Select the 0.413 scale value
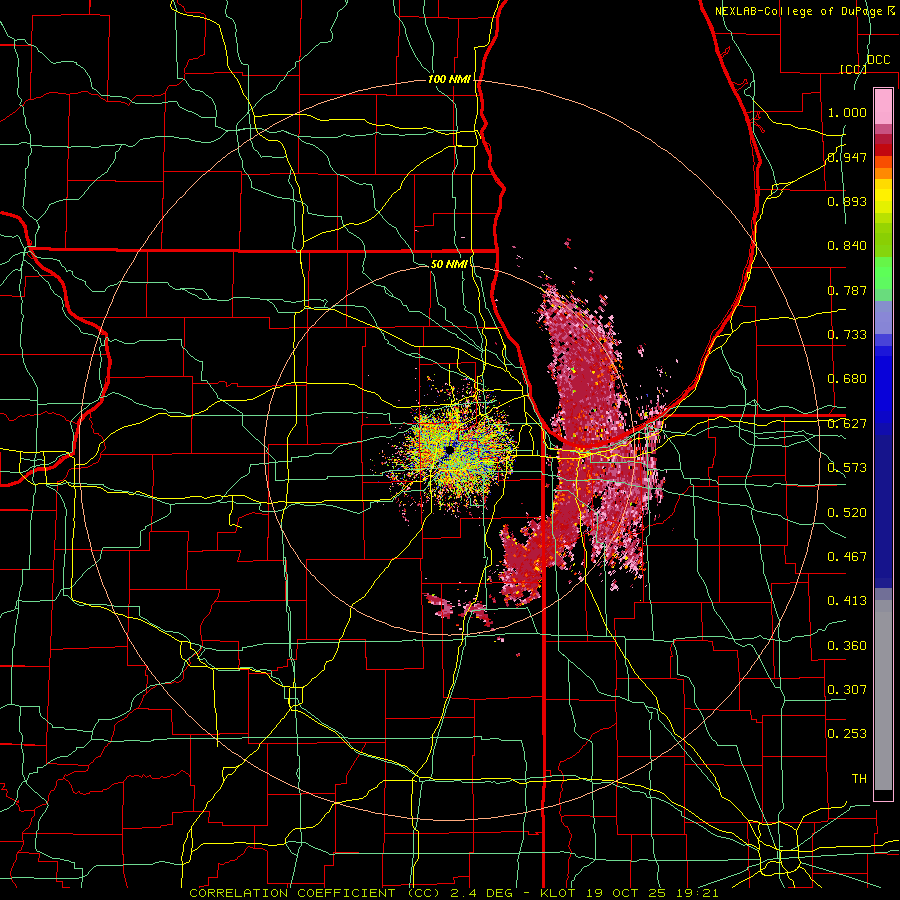 pos(847,601)
